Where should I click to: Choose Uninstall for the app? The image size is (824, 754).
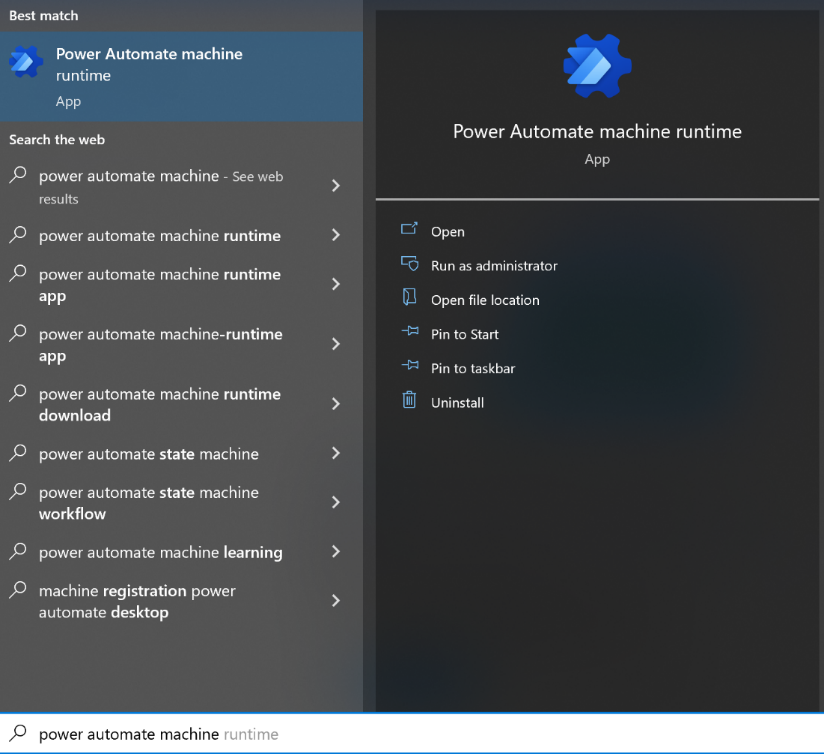click(x=457, y=402)
